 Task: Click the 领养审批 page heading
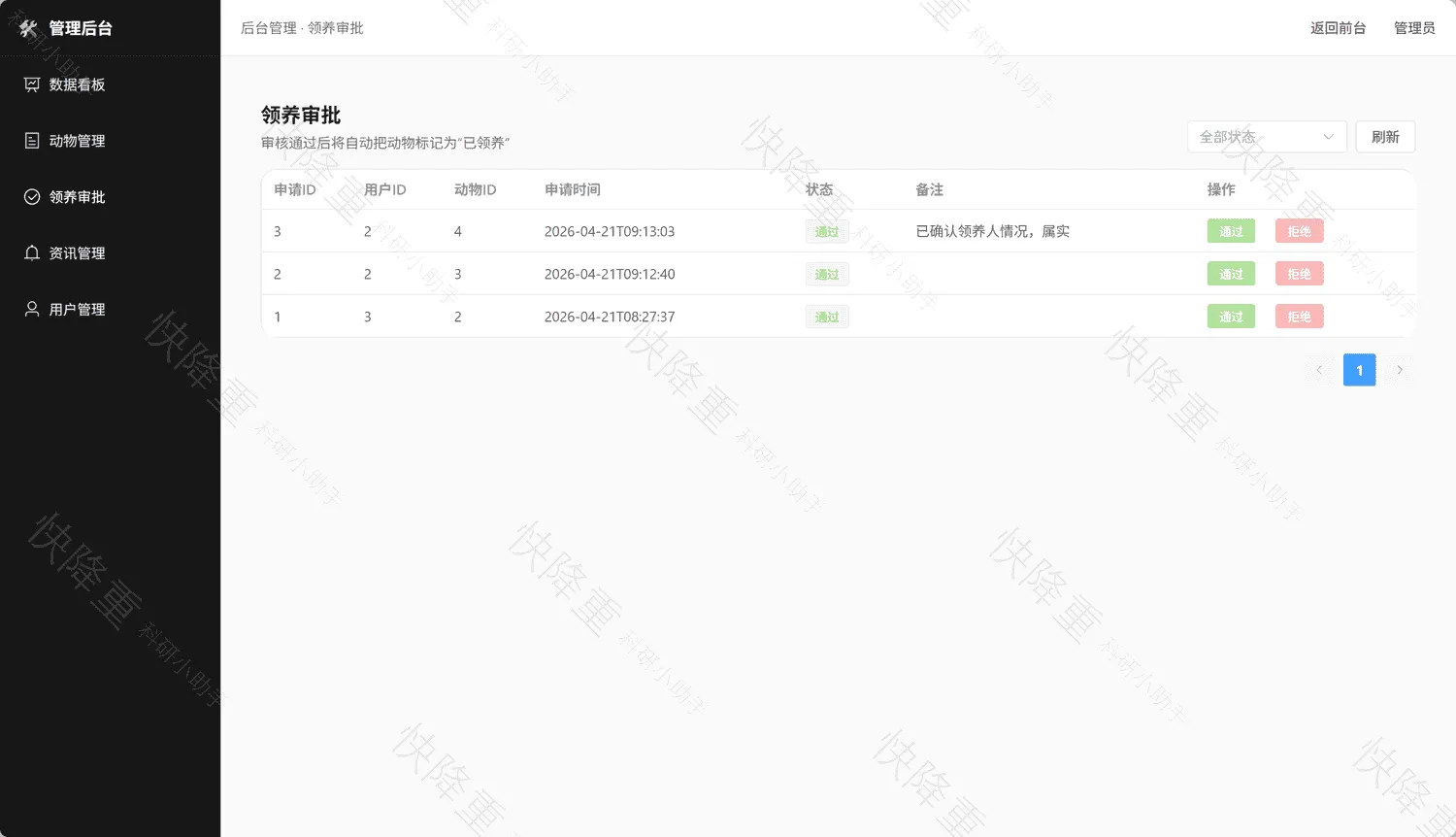point(301,116)
